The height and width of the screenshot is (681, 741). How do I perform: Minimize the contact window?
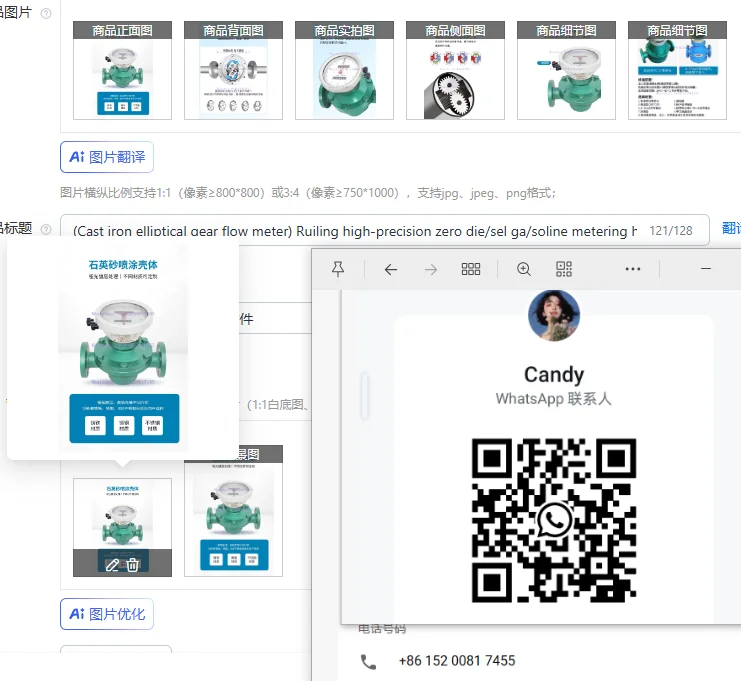pyautogui.click(x=706, y=268)
